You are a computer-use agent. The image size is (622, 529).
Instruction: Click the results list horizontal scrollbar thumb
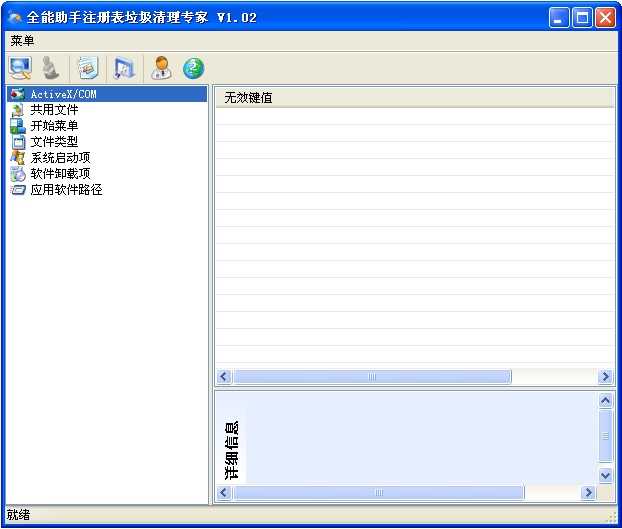tap(372, 376)
